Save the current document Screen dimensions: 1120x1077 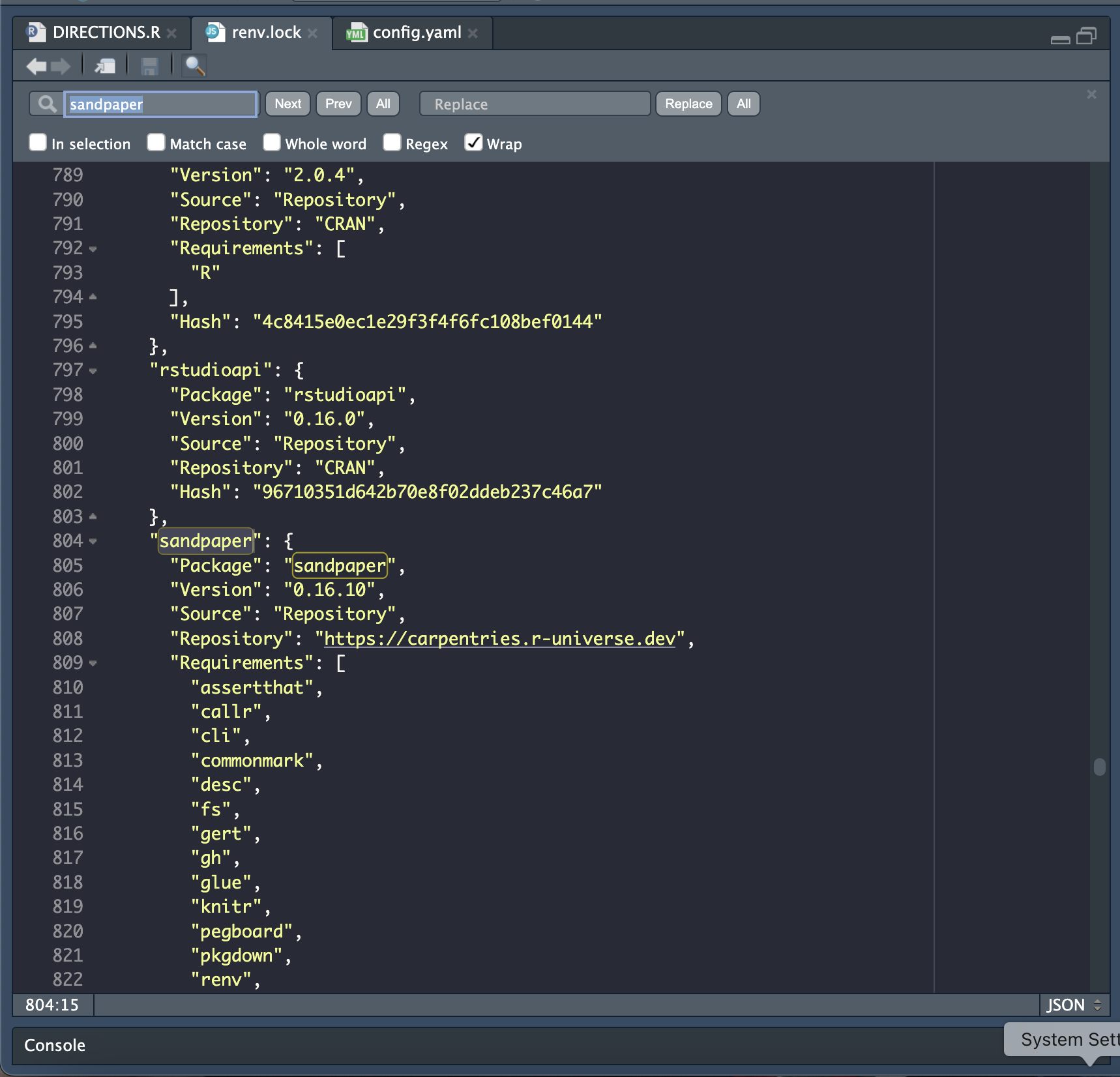point(150,66)
